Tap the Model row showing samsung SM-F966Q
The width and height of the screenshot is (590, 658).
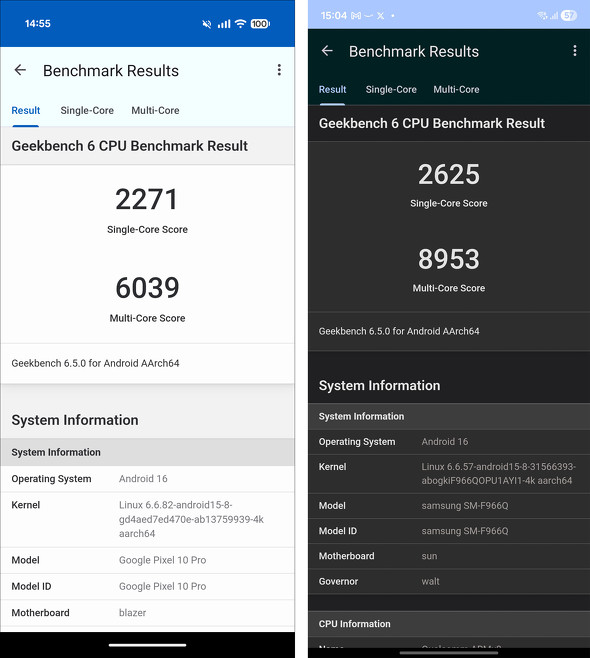[449, 506]
